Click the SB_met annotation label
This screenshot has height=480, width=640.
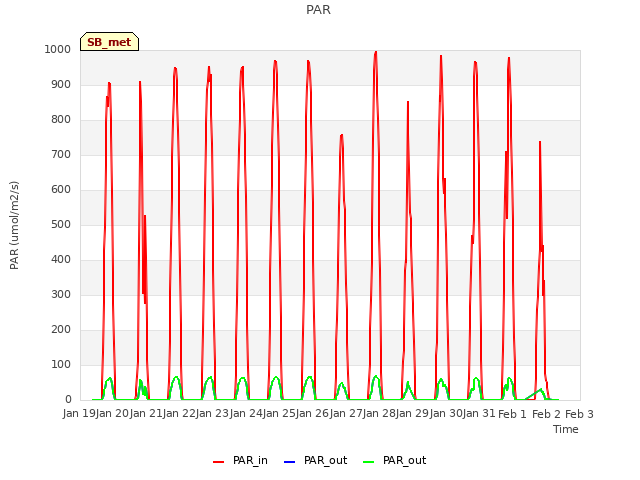pos(109,42)
